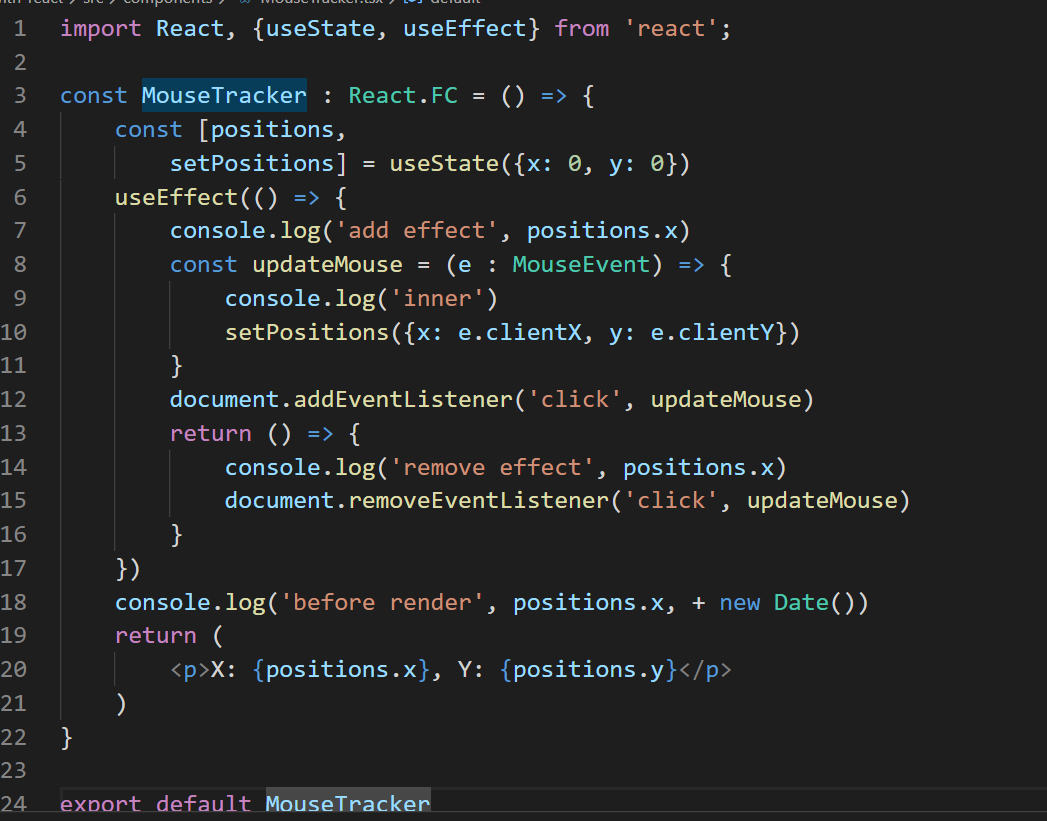Screen dimensions: 1047x821
Task: Click the 'import' keyword on line 1
Action: [100, 29]
